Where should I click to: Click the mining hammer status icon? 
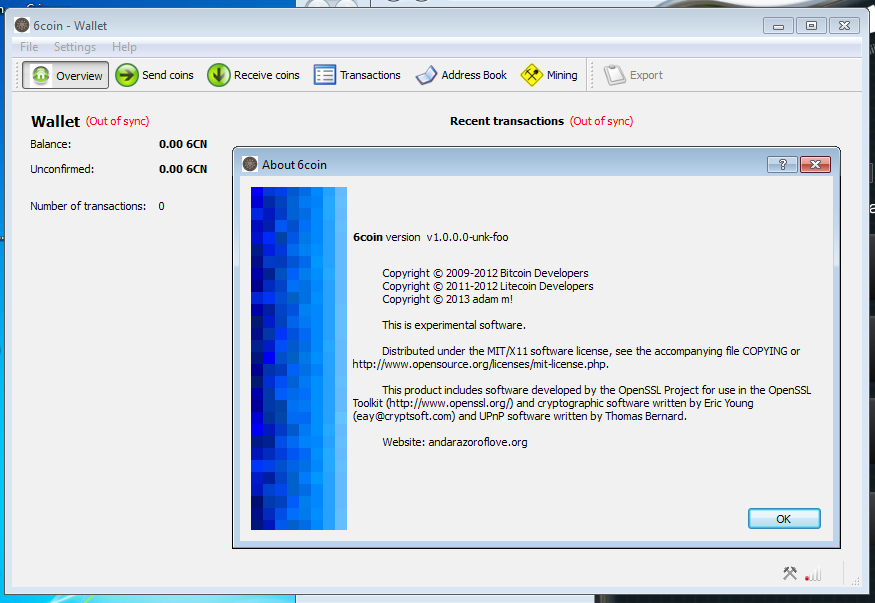point(790,573)
